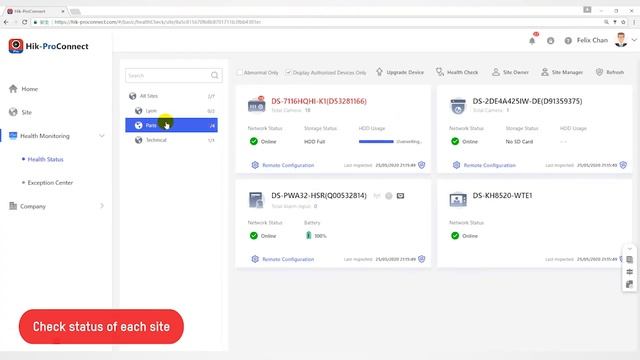Reload the browser page

pyautogui.click(x=24, y=22)
